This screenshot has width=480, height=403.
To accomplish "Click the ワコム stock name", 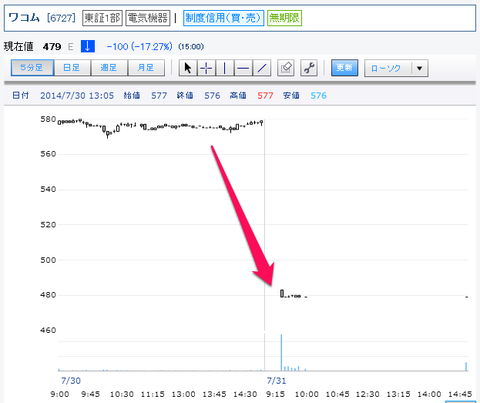I will click(24, 18).
